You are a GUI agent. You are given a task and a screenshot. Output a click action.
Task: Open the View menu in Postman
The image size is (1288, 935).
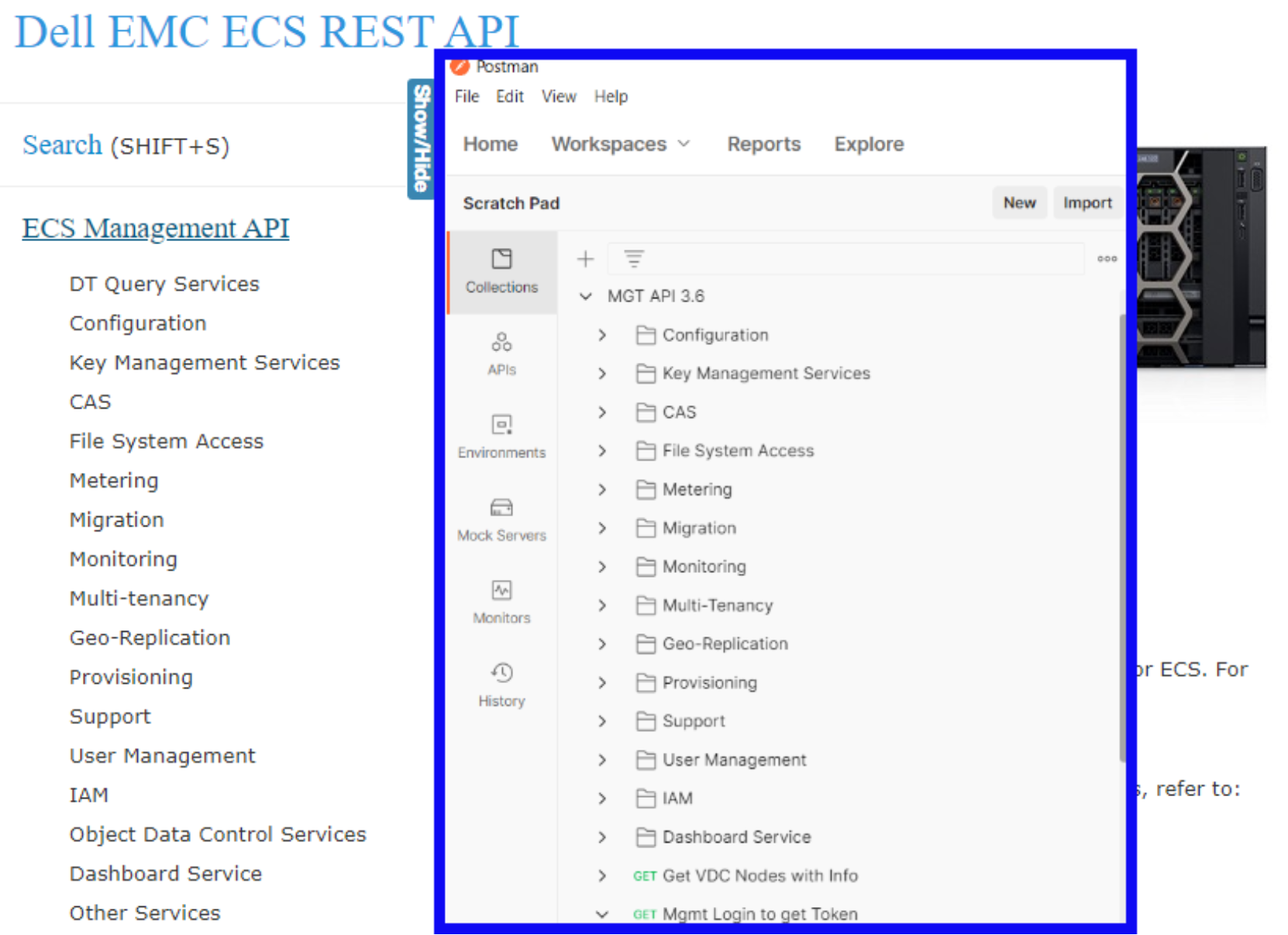tap(559, 96)
